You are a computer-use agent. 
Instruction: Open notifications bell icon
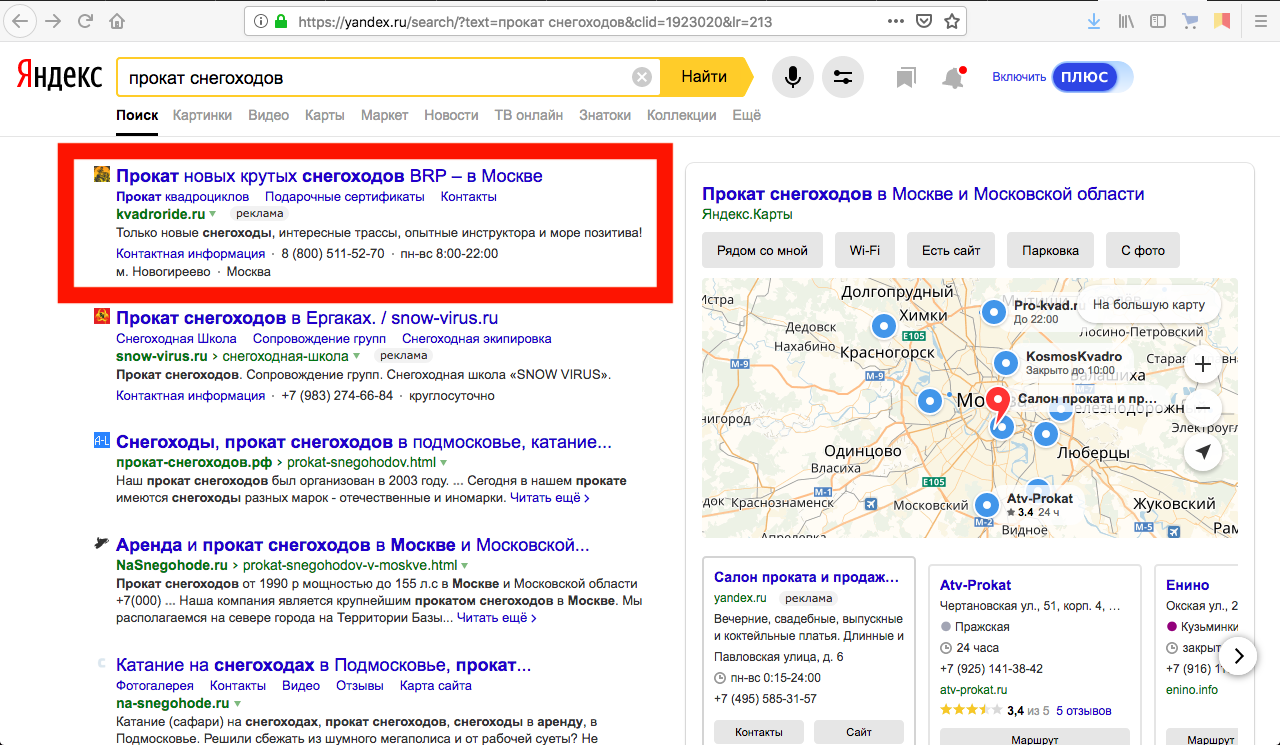coord(954,77)
